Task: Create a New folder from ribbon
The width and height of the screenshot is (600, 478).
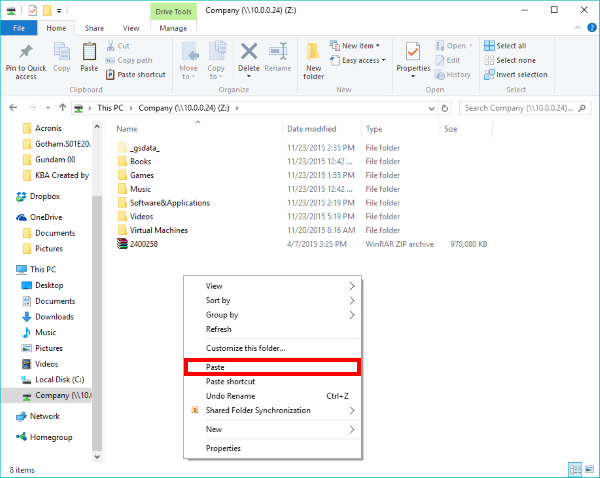Action: (x=313, y=61)
